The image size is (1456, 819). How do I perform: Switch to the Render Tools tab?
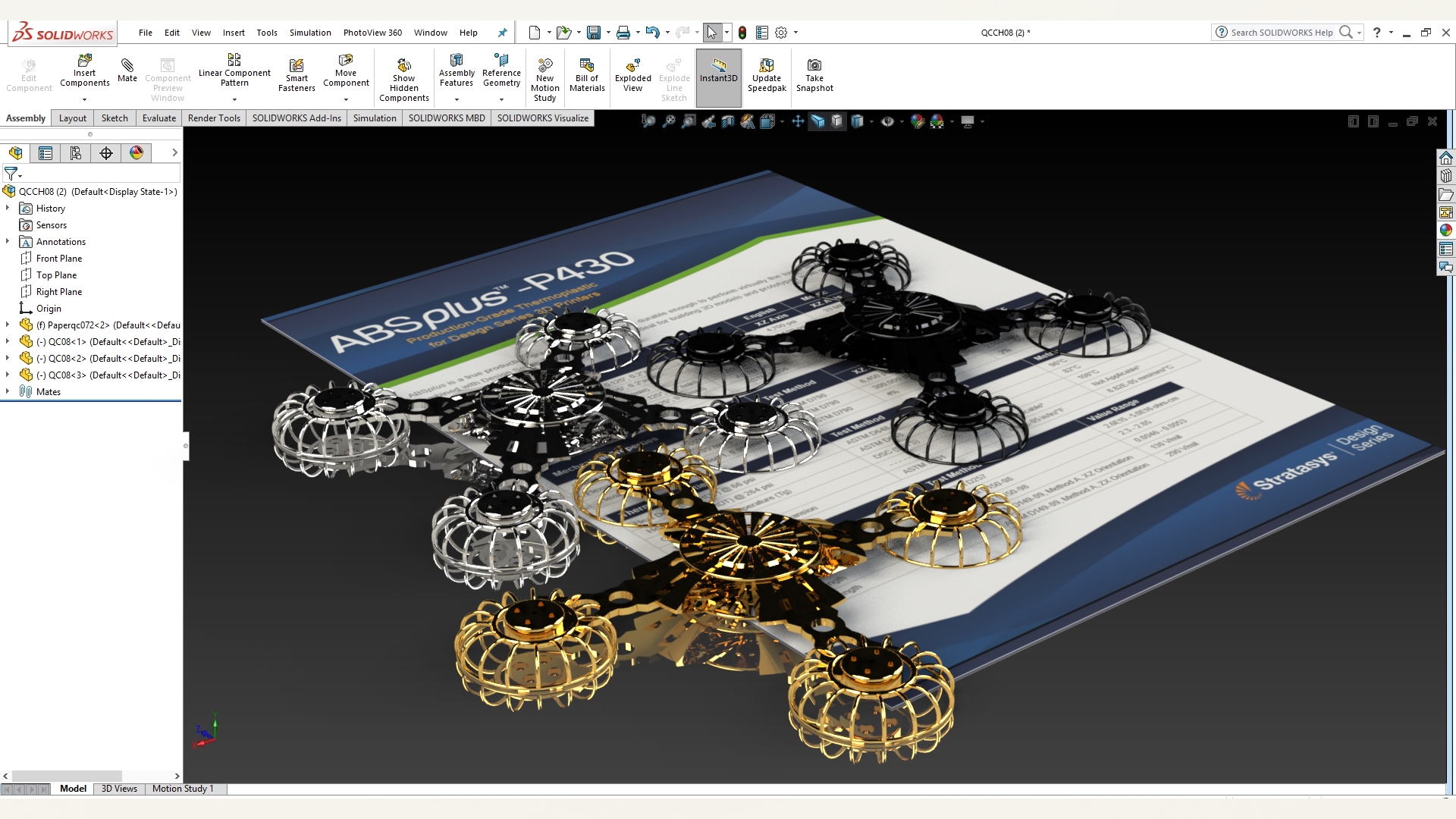(214, 118)
